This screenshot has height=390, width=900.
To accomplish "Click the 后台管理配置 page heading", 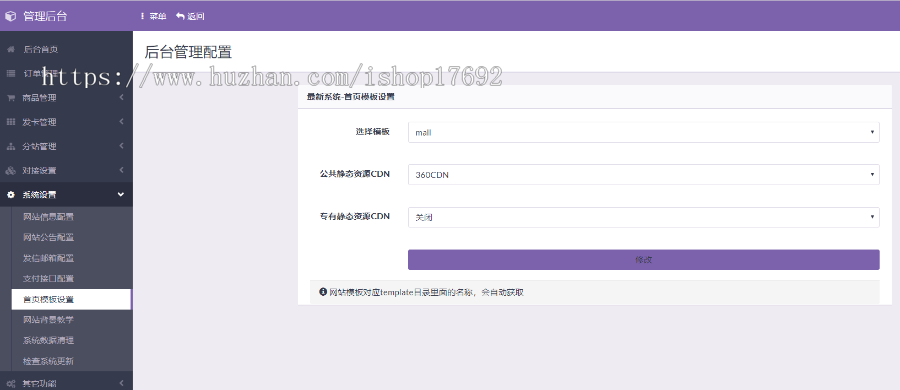I will pos(188,52).
